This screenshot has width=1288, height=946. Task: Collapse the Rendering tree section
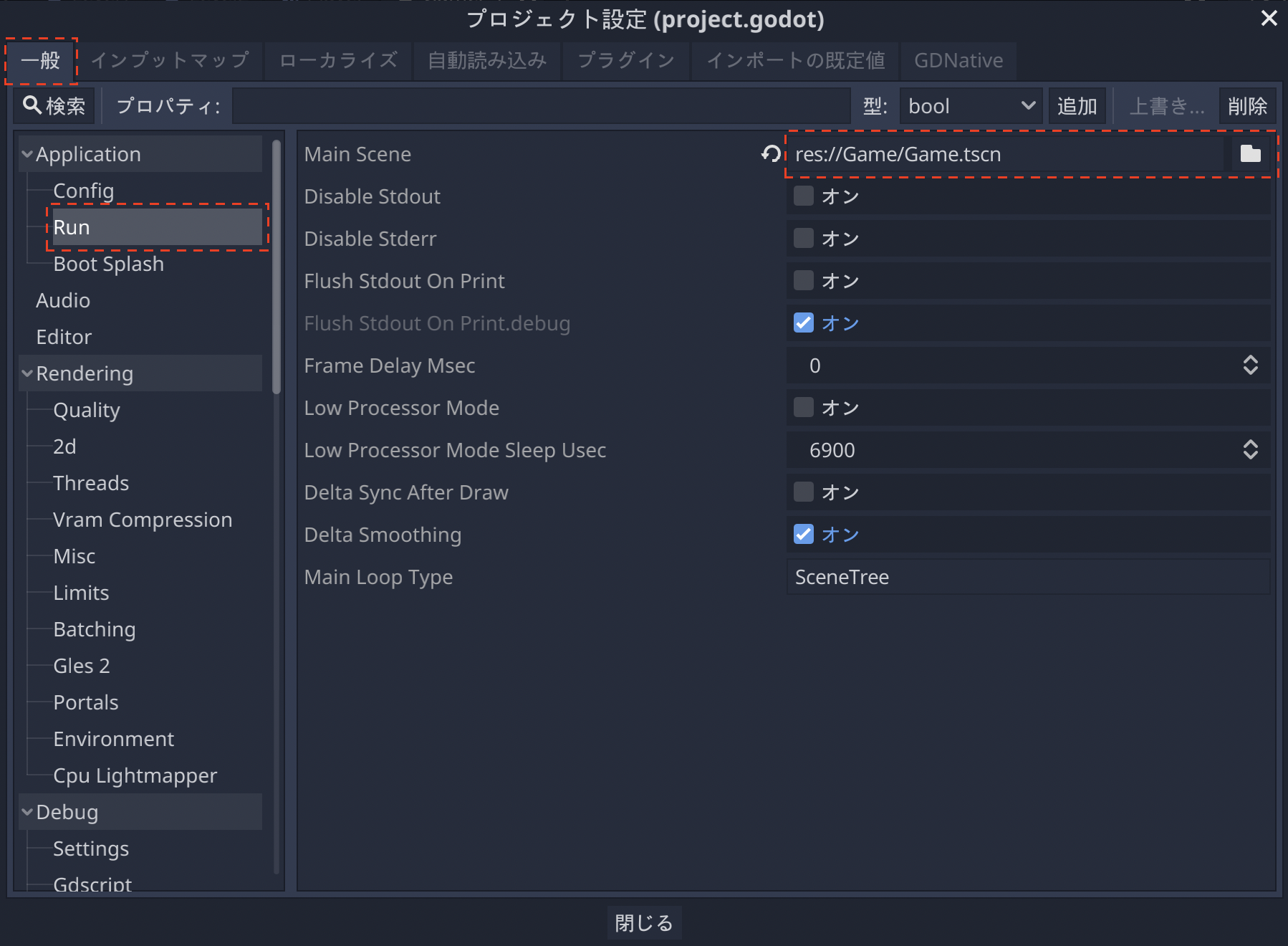tap(27, 373)
